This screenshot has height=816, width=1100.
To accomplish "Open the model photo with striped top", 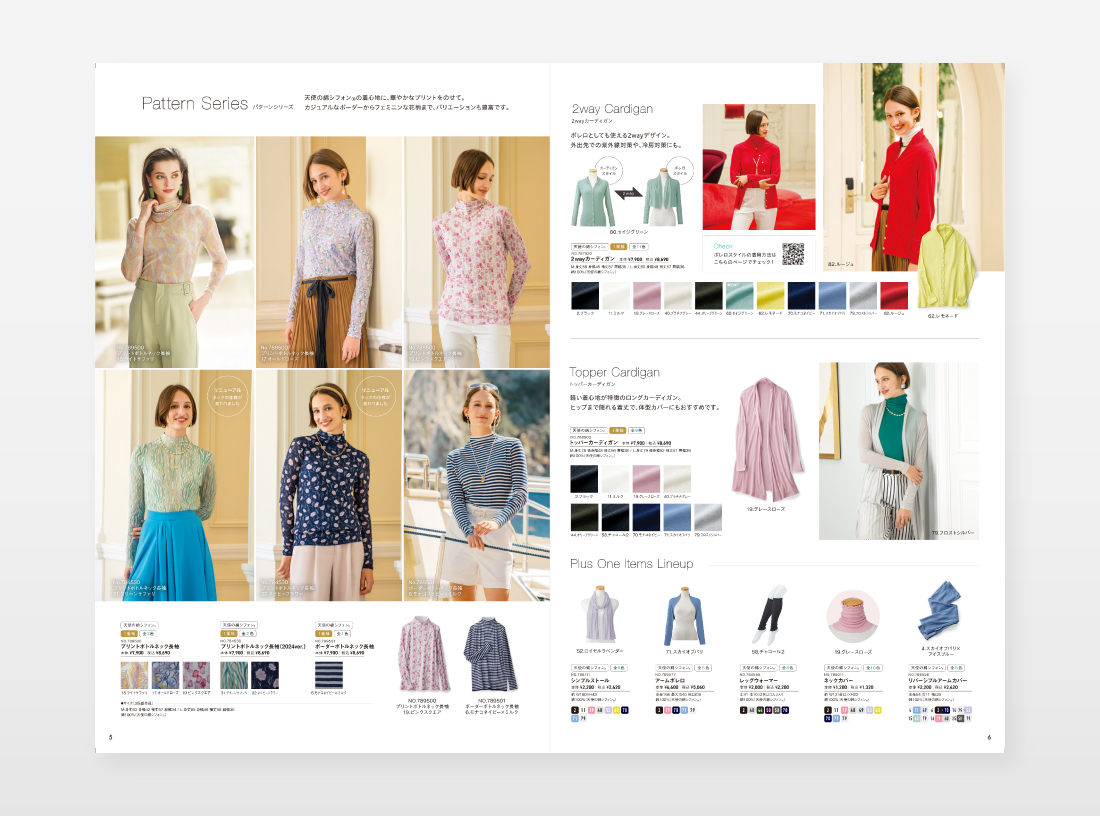I will pos(476,485).
